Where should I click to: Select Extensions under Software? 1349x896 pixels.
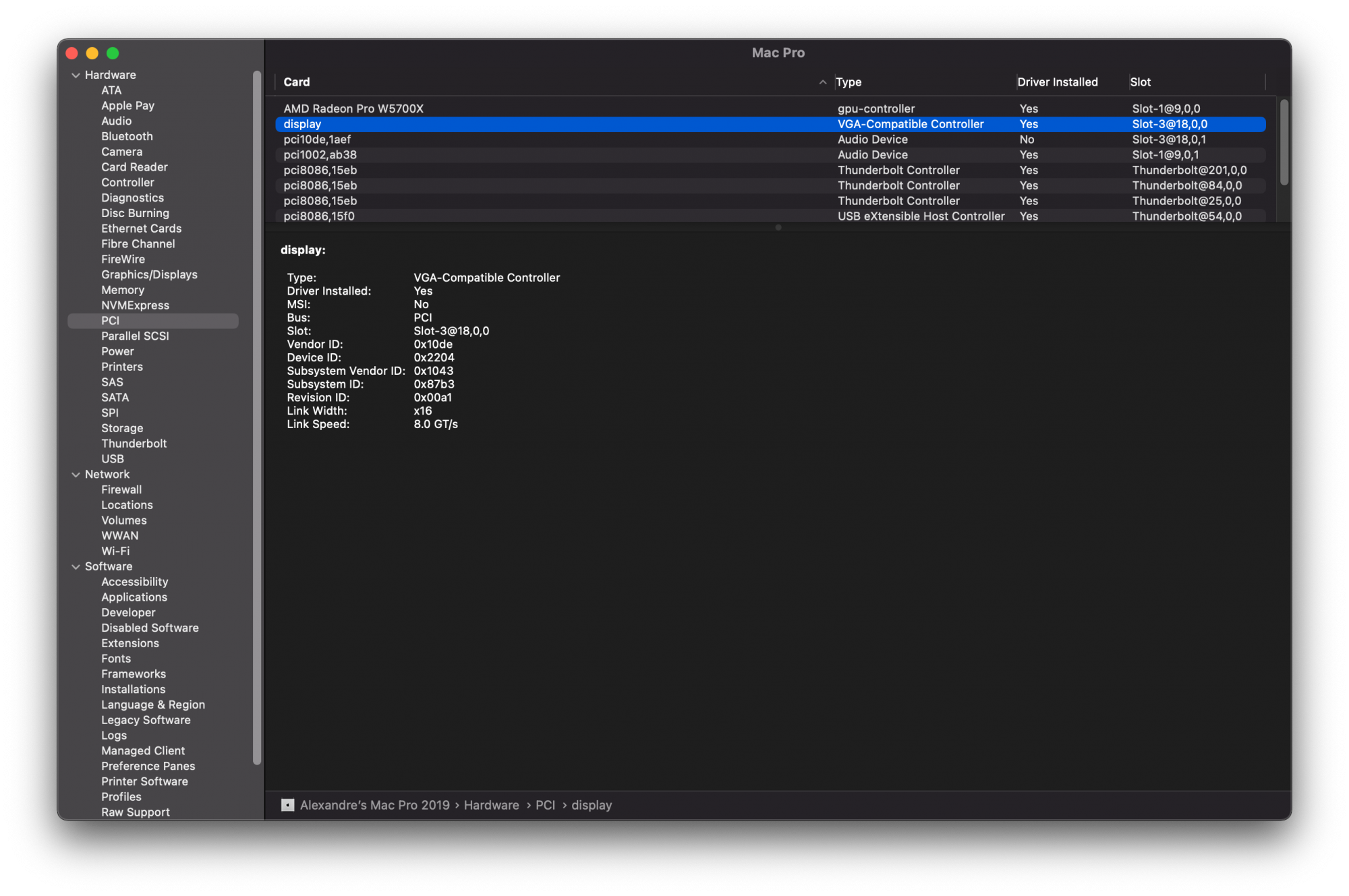pyautogui.click(x=130, y=643)
